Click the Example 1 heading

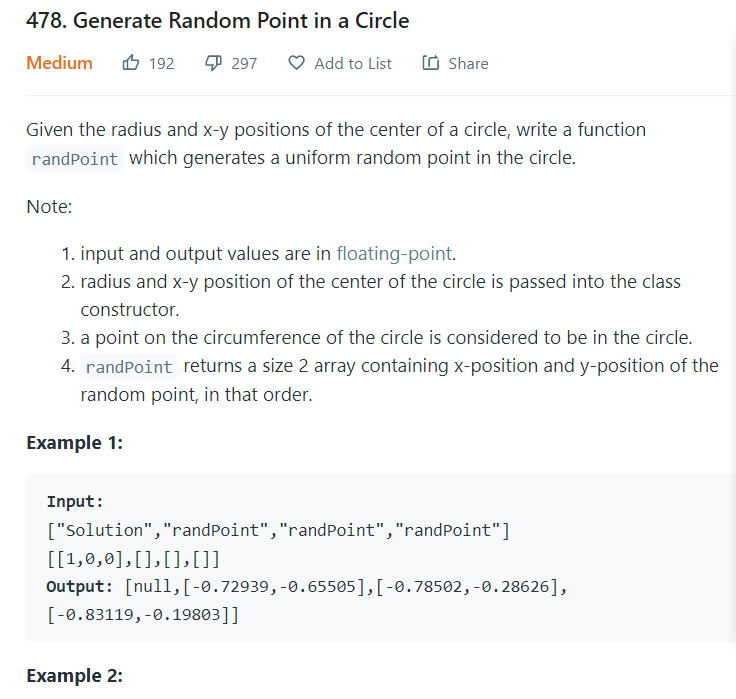pos(75,443)
